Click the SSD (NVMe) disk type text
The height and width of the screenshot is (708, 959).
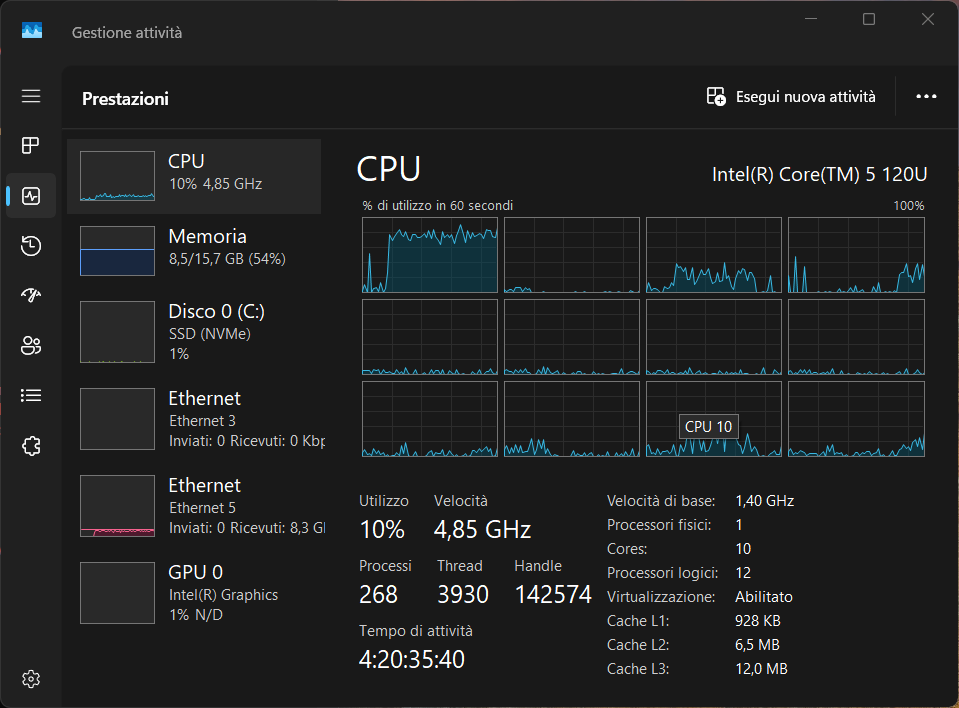[x=210, y=334]
